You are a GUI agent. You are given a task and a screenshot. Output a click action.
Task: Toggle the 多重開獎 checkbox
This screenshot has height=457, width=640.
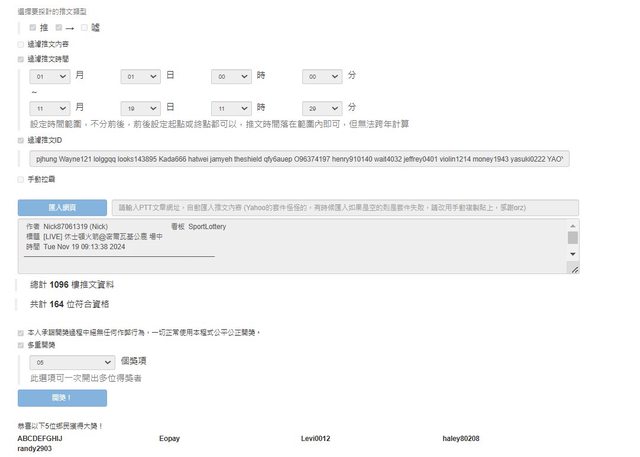(x=21, y=344)
